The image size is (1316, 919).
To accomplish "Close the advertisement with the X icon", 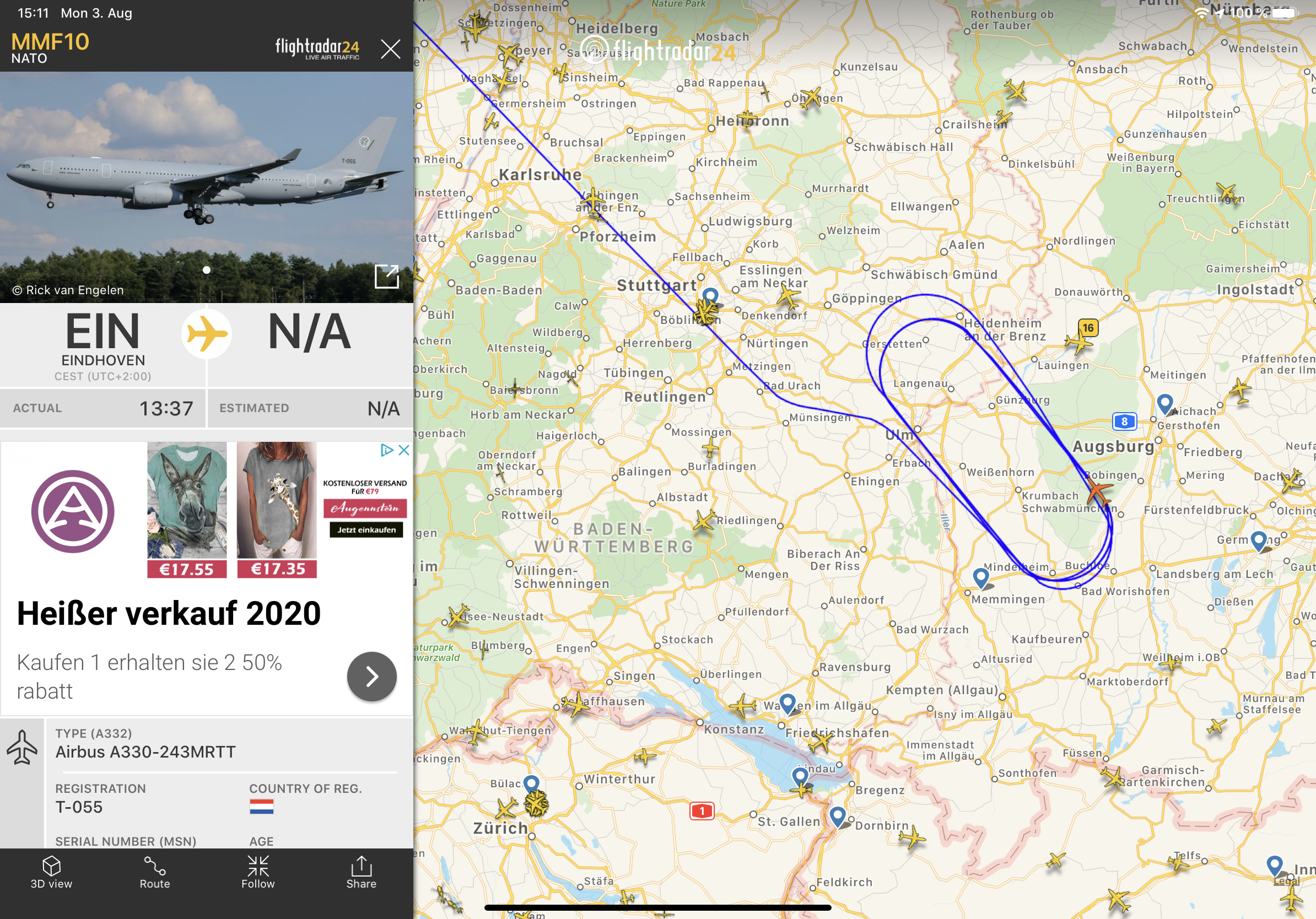I will click(404, 450).
